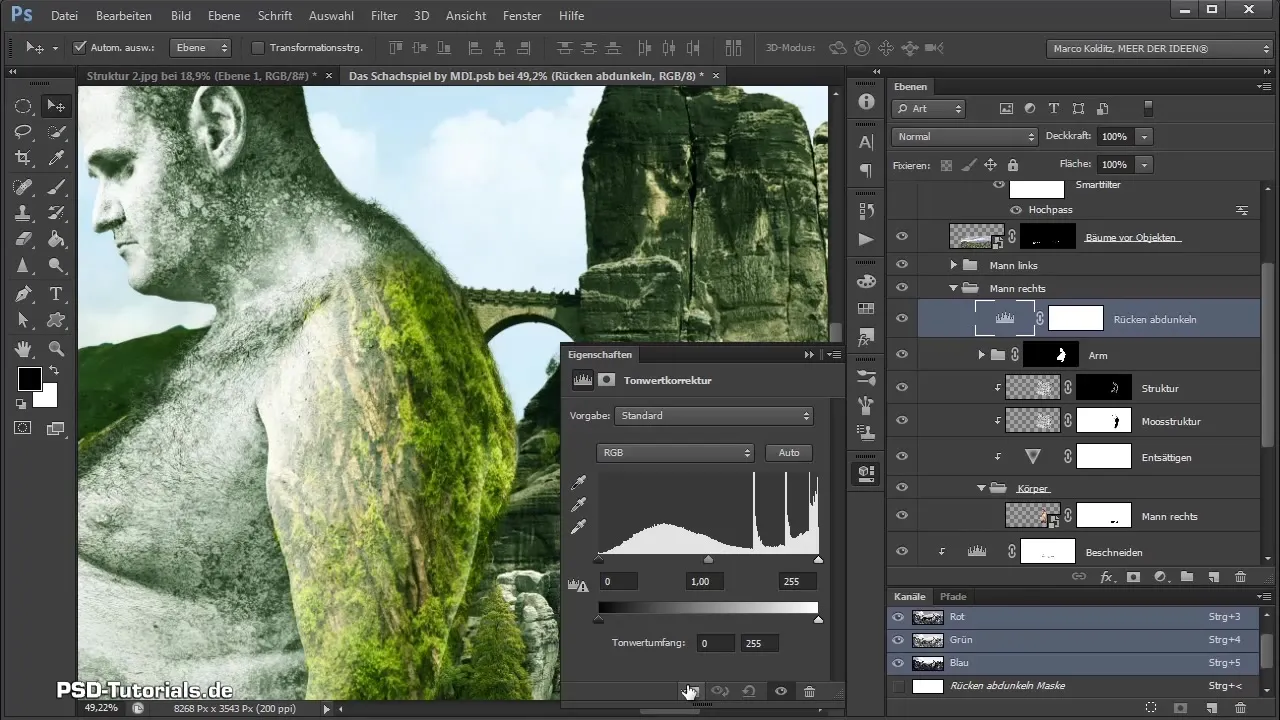1280x720 pixels.
Task: Open the Fenster menu
Action: (x=522, y=16)
